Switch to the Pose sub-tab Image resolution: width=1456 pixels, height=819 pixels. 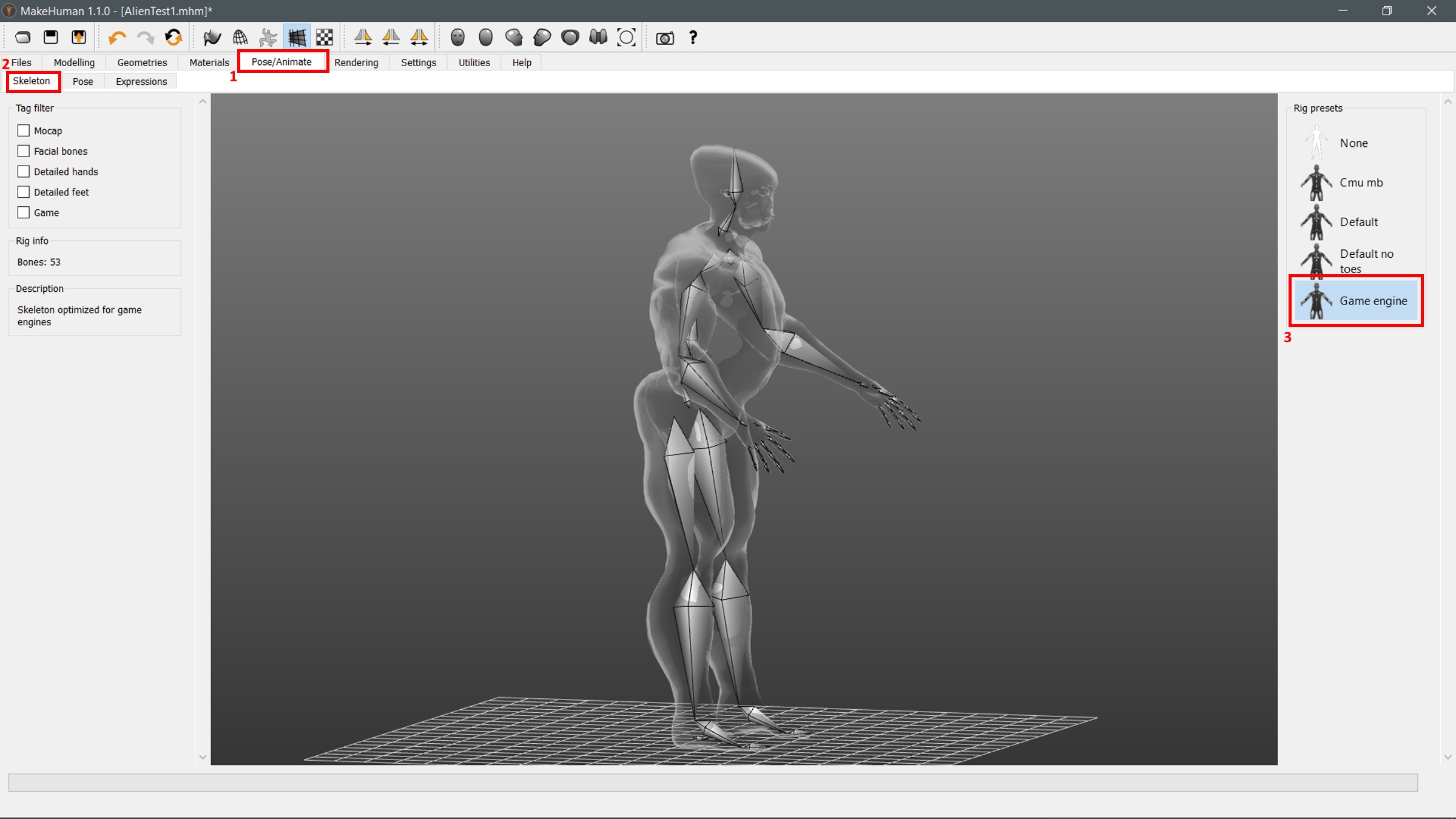83,81
